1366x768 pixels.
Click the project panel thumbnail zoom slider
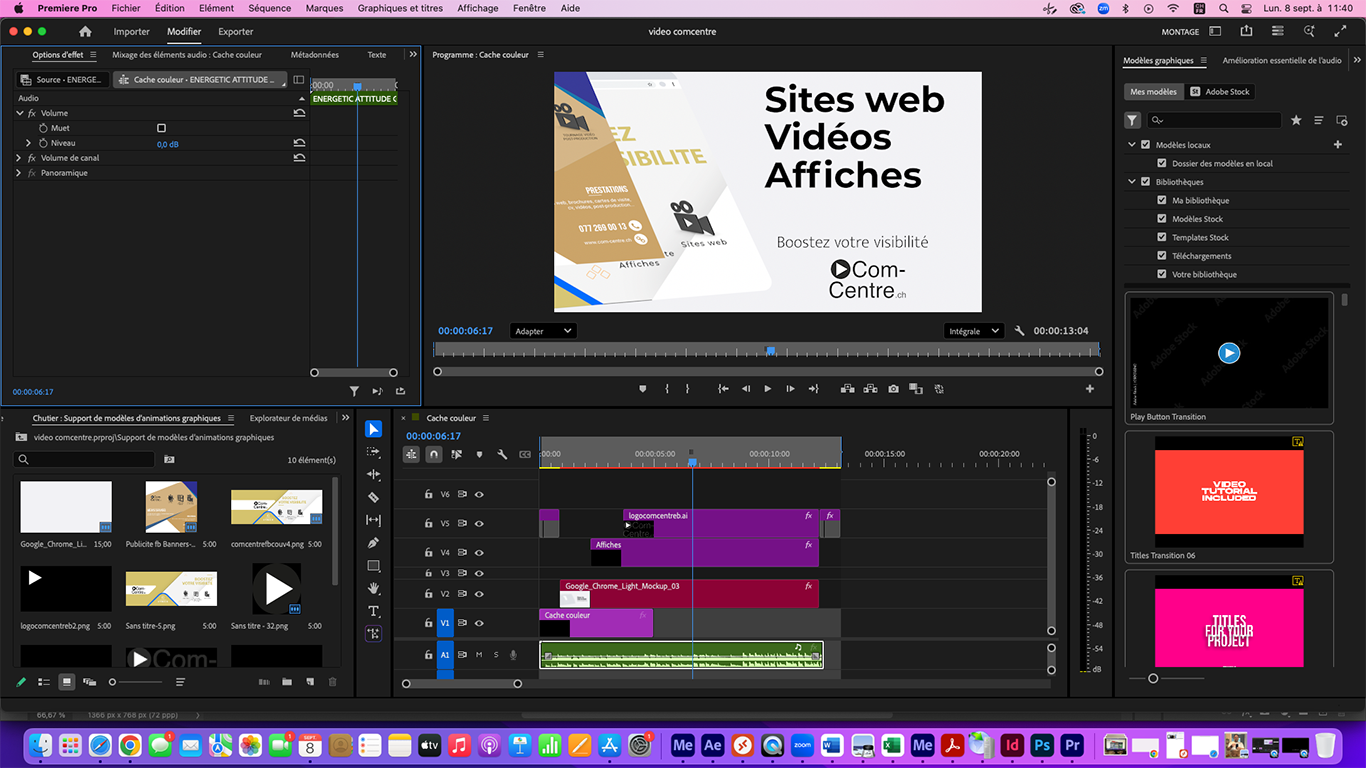[136, 682]
